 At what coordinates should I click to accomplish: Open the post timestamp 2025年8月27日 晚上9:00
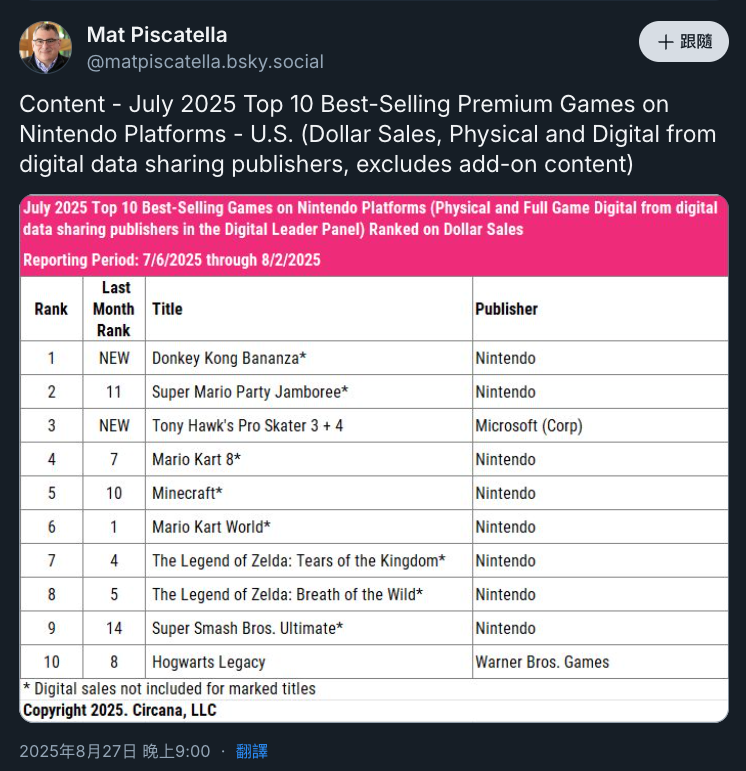(115, 751)
